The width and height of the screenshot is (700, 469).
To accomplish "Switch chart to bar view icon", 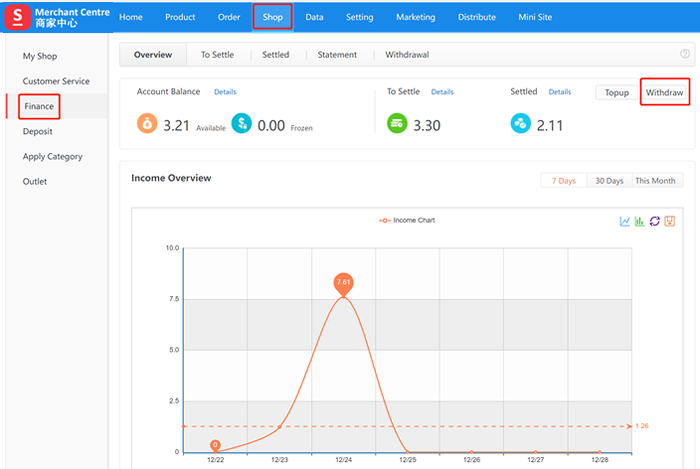I will (640, 221).
